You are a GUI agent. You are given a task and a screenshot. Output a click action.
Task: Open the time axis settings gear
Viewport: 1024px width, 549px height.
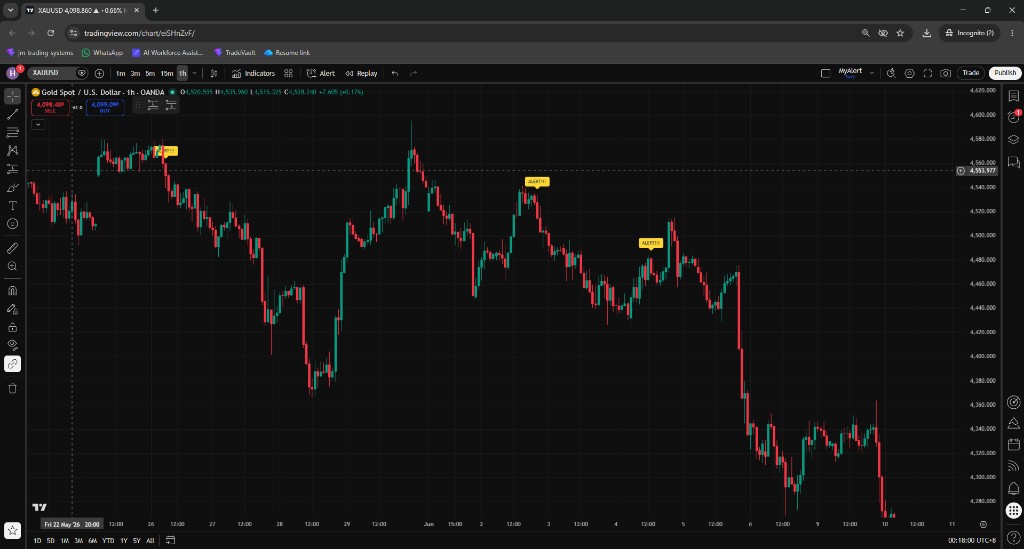[983, 524]
